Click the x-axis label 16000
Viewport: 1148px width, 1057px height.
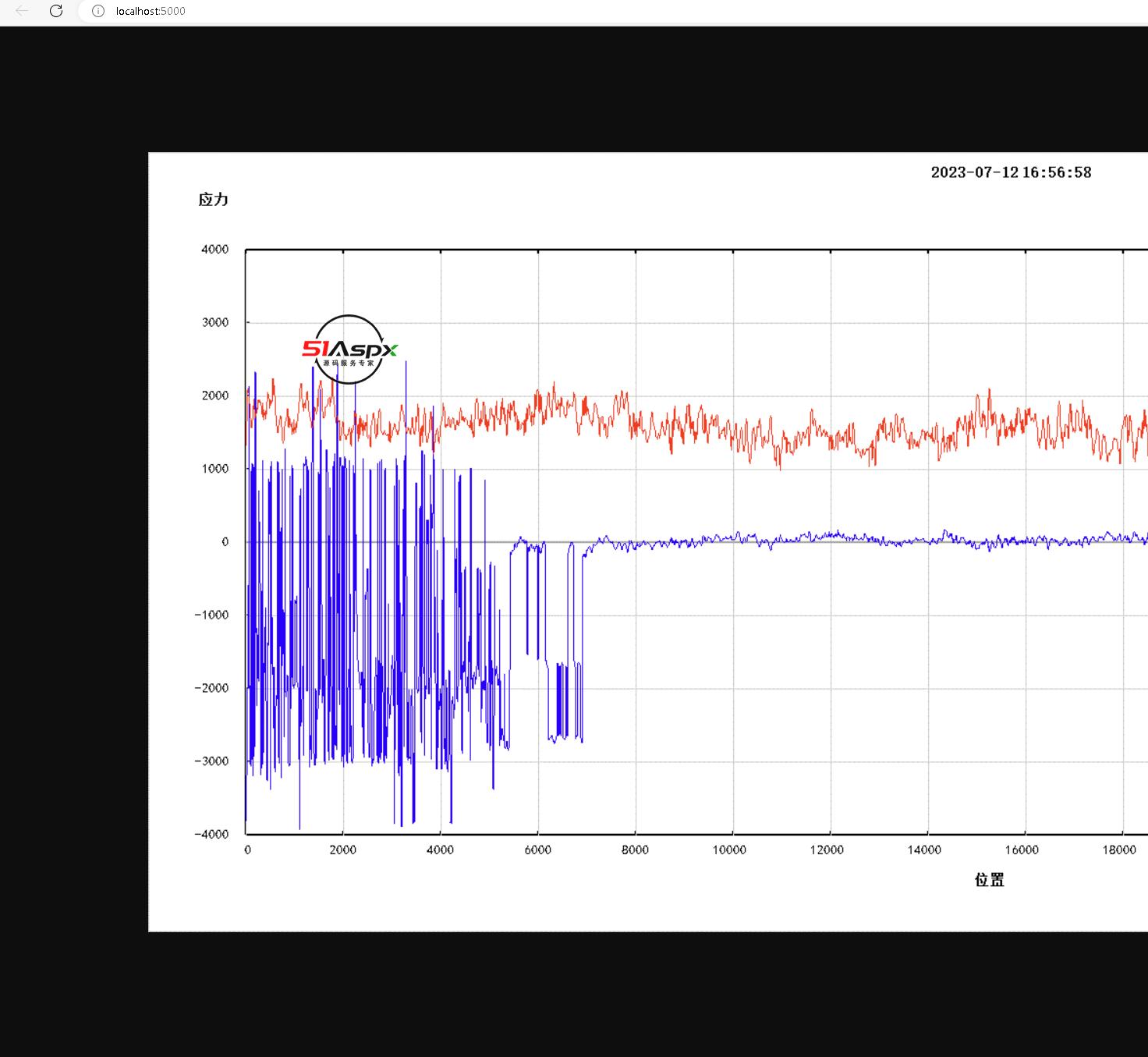[1022, 850]
